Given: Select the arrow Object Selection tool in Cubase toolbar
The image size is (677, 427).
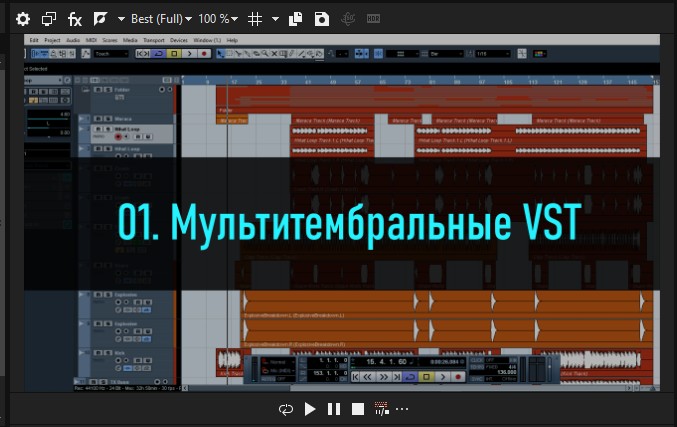Looking at the screenshot, I should pos(220,54).
